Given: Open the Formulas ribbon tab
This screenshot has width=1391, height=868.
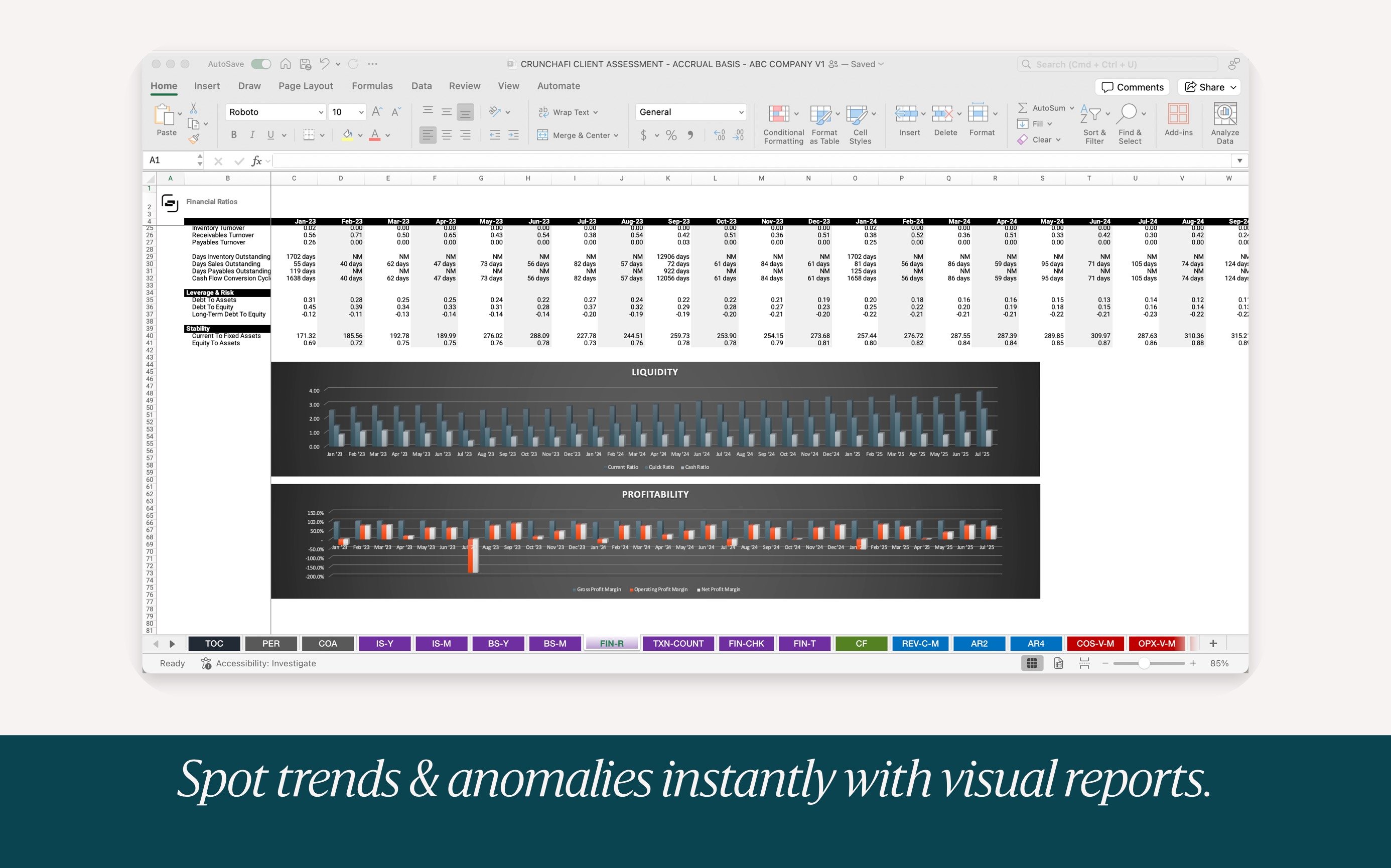Looking at the screenshot, I should point(372,86).
